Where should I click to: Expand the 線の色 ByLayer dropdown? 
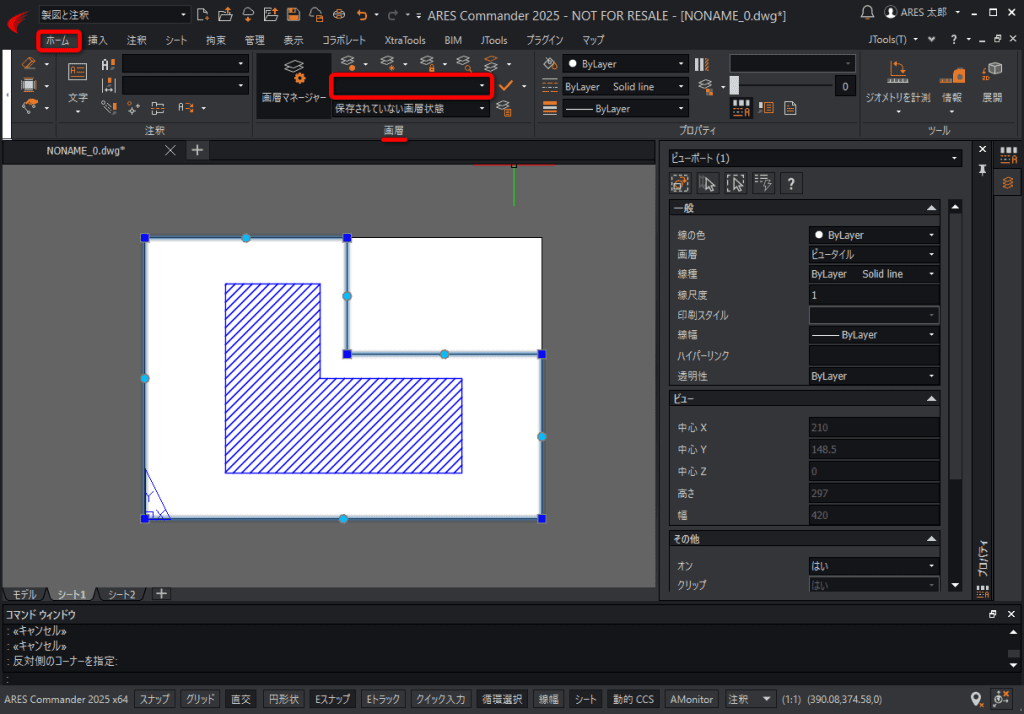pyautogui.click(x=874, y=235)
